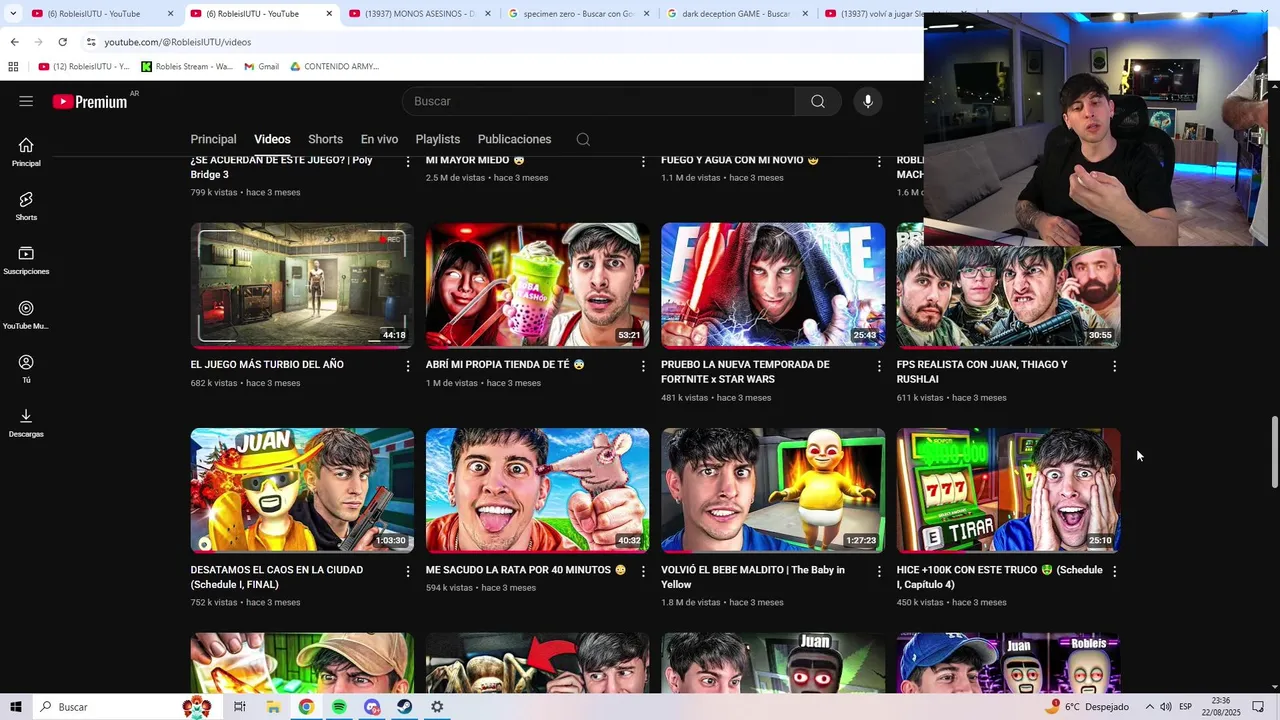Open options for Poly Bridge 3 video

pos(407,161)
